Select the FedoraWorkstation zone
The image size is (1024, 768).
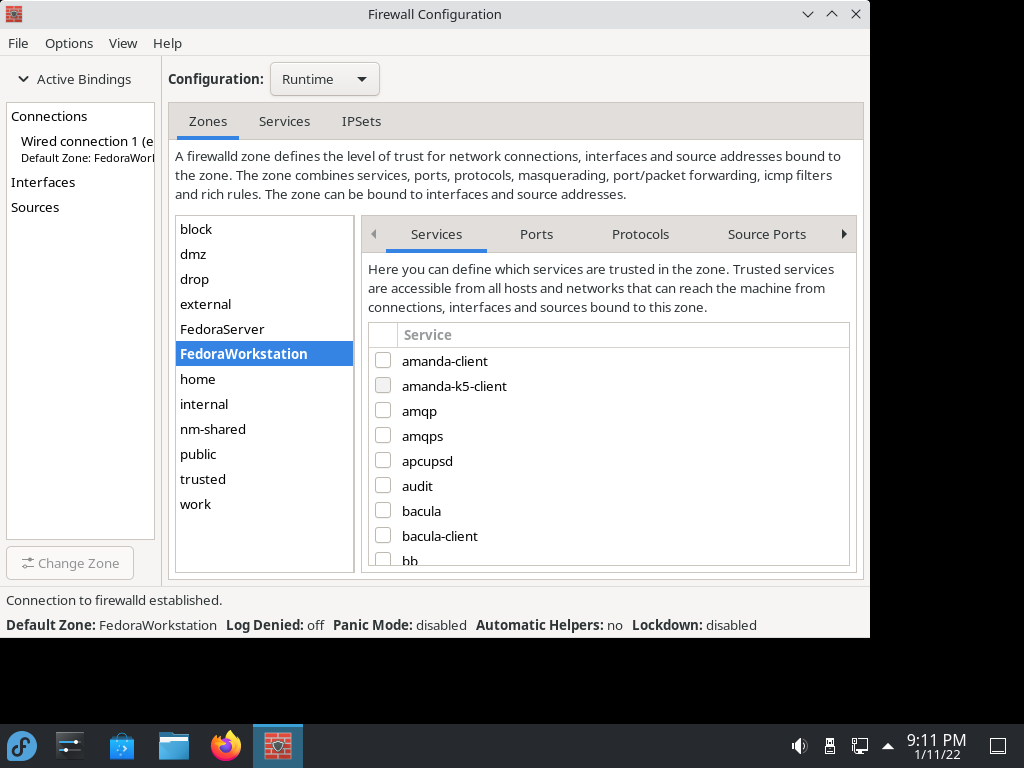point(264,354)
